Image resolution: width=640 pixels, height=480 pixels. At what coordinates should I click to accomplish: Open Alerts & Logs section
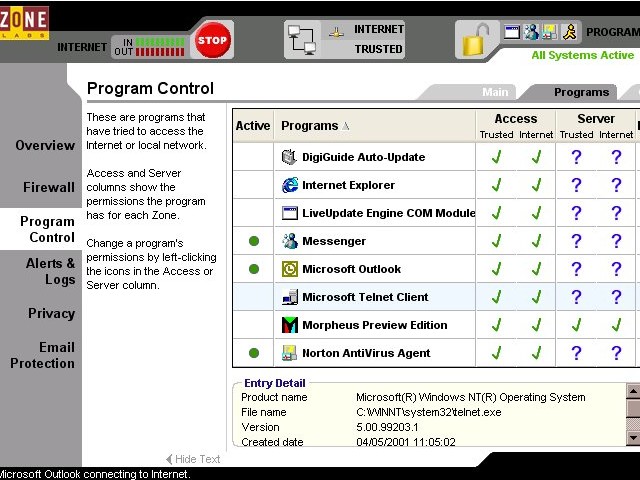(x=50, y=271)
